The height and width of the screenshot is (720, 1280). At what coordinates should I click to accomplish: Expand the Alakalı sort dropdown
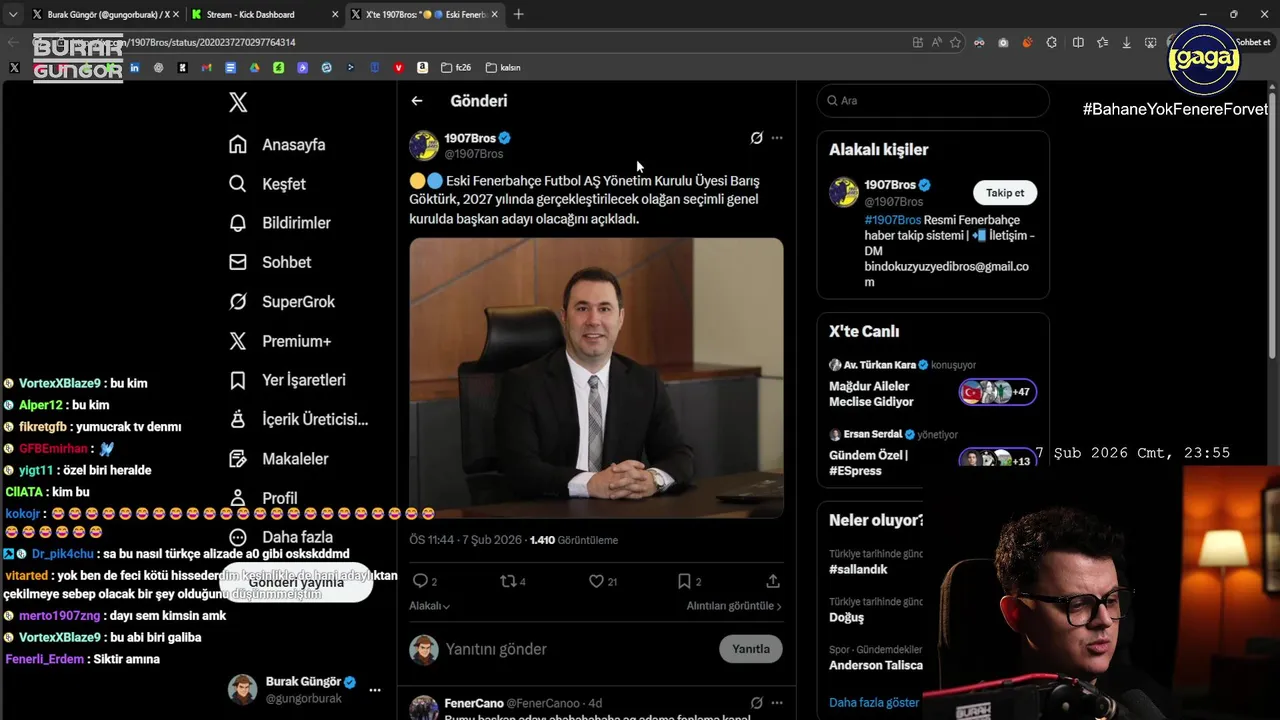click(x=429, y=606)
